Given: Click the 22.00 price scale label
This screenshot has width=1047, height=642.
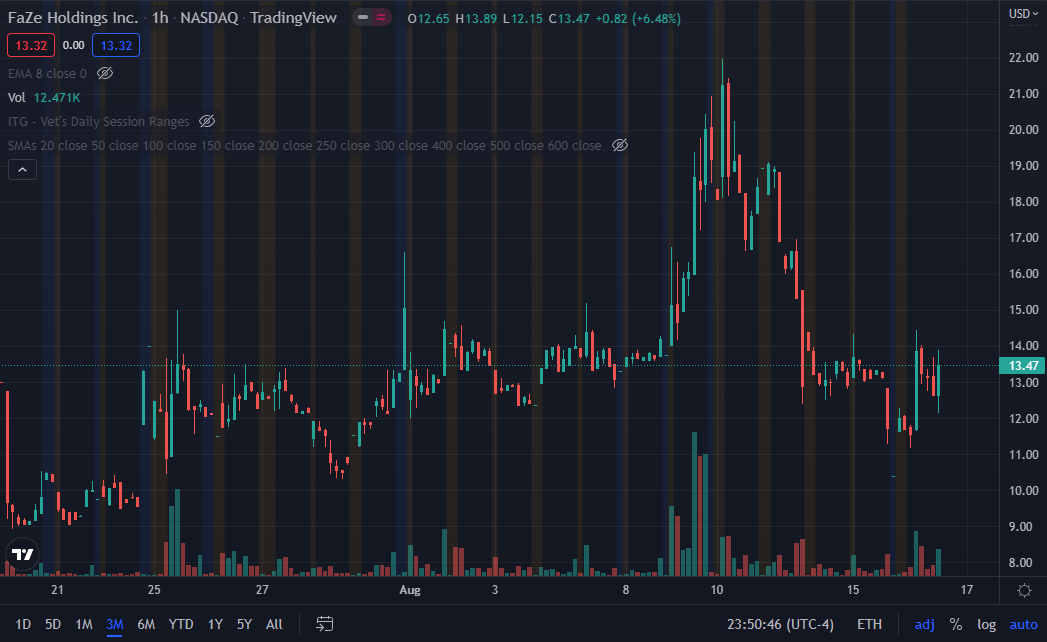Looking at the screenshot, I should point(1023,58).
